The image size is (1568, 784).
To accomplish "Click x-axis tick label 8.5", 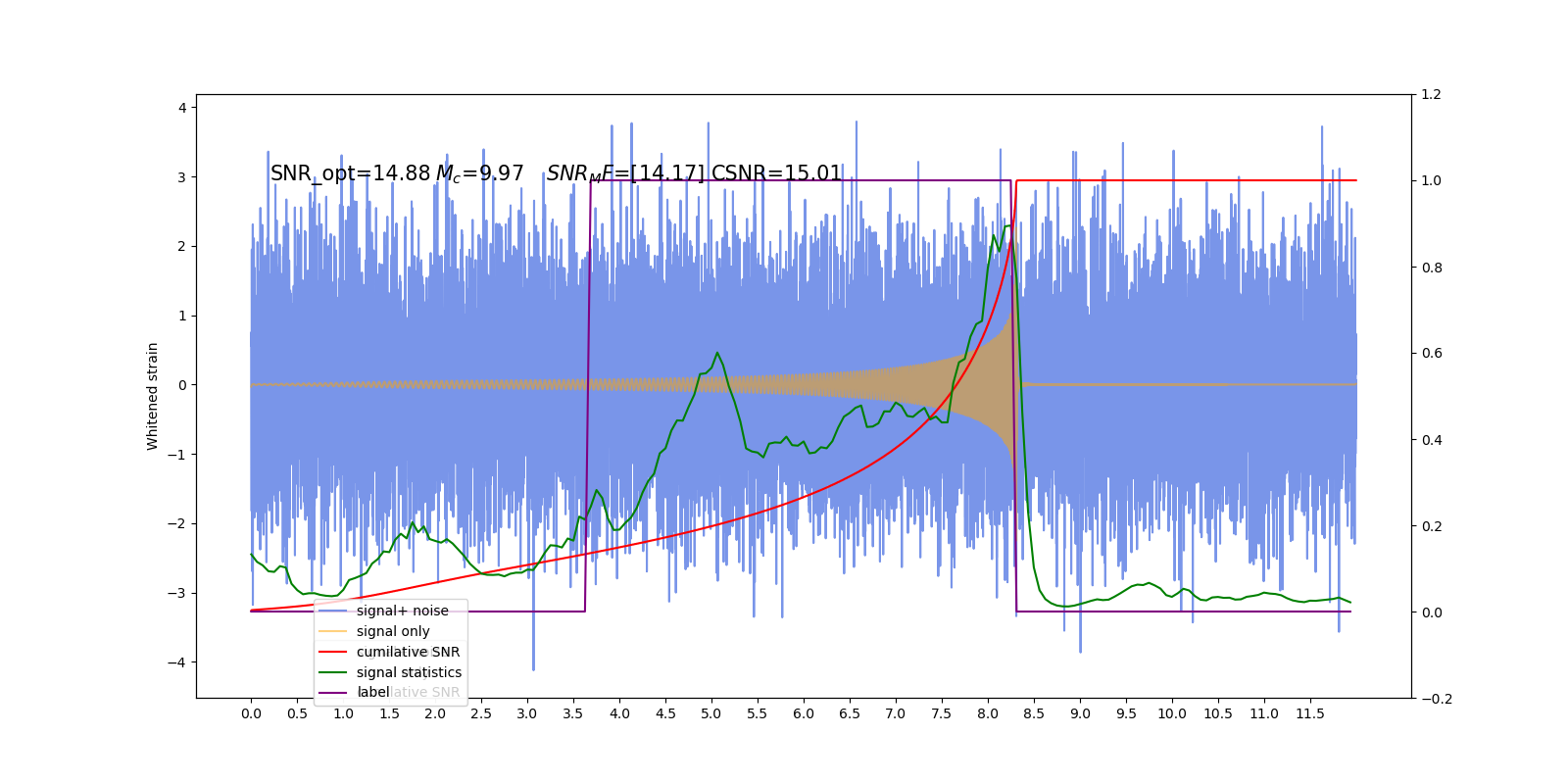I will (x=1034, y=713).
